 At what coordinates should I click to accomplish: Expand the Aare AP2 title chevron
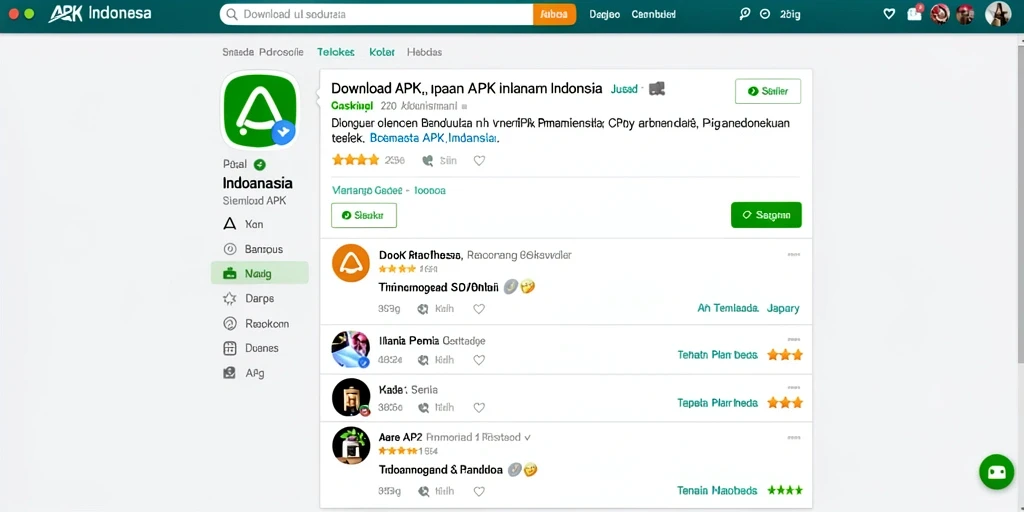(527, 438)
